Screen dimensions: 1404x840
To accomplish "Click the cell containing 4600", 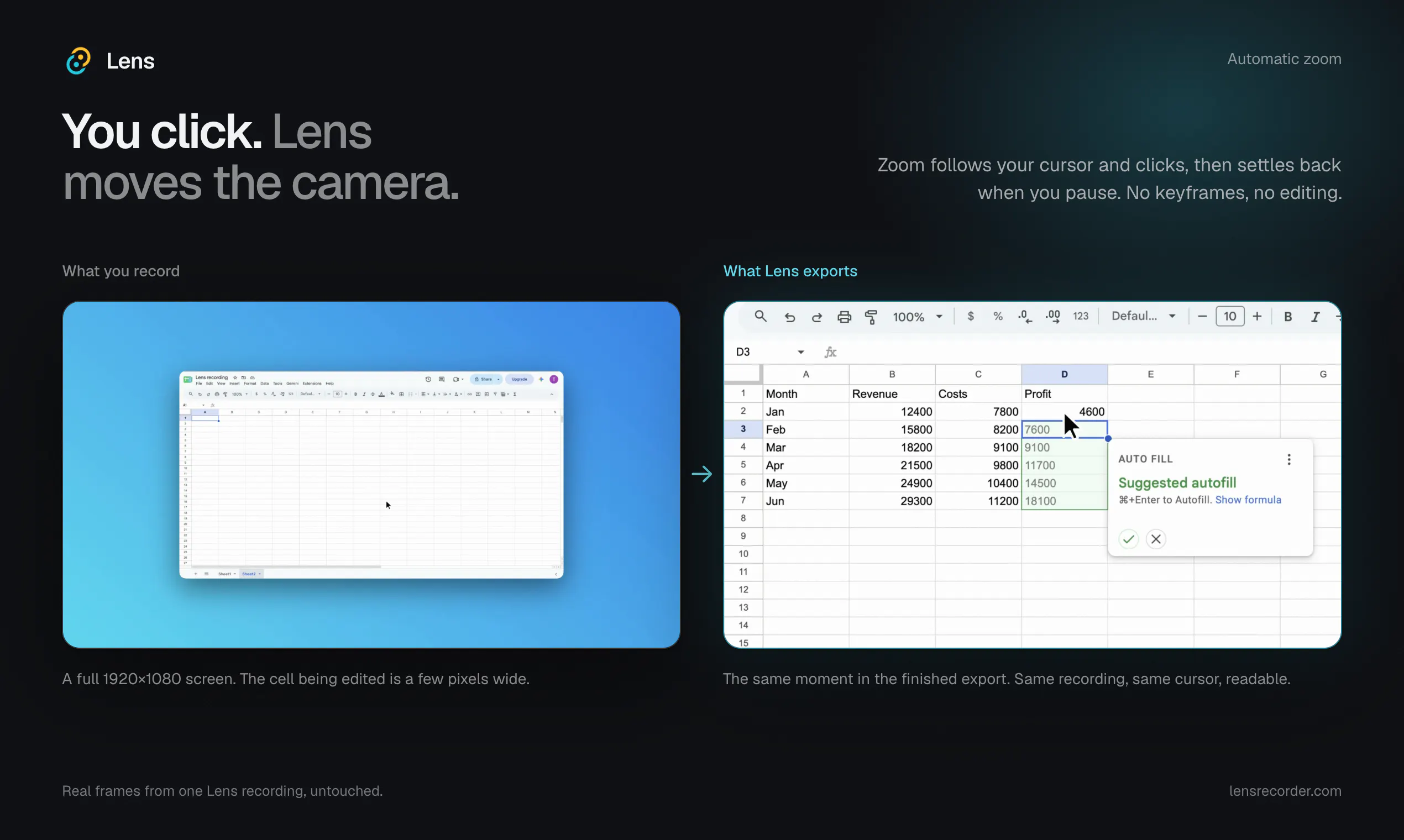I will coord(1064,412).
